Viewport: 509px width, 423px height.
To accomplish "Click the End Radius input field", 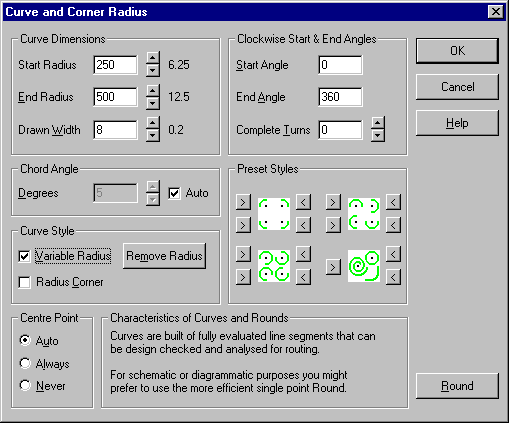I will (115, 97).
